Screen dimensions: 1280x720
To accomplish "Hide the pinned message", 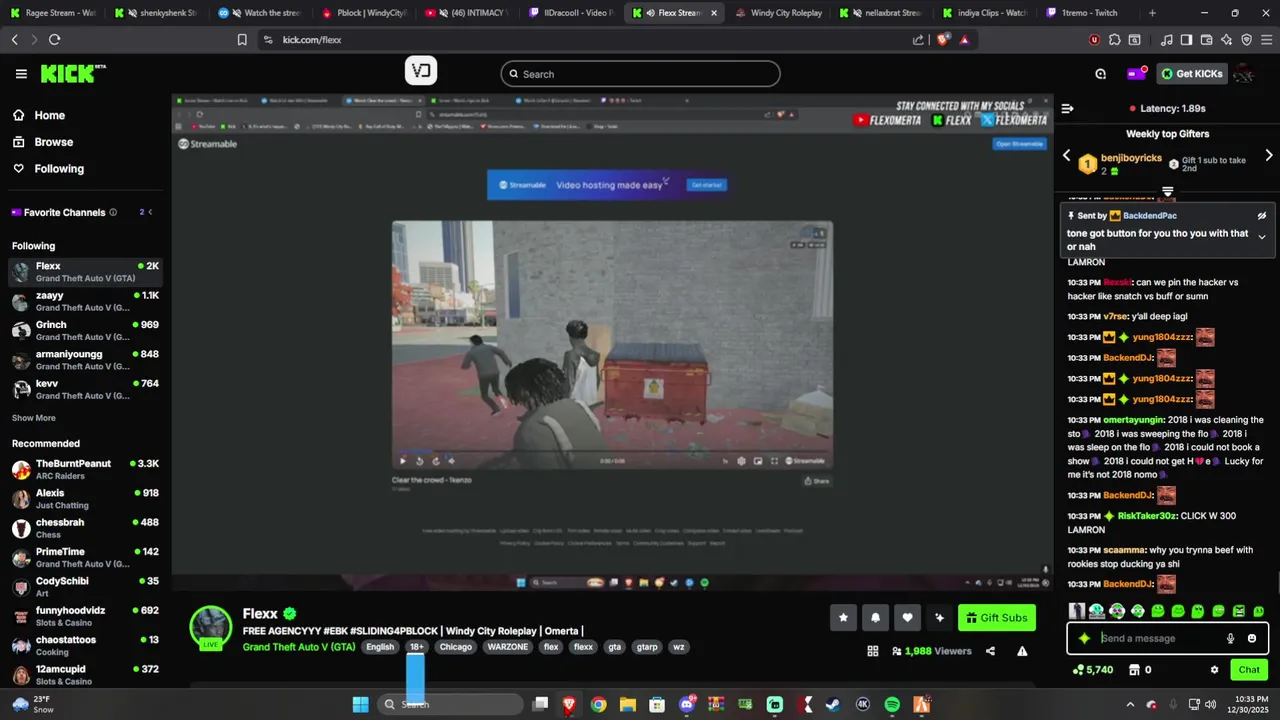I will coord(1261,215).
